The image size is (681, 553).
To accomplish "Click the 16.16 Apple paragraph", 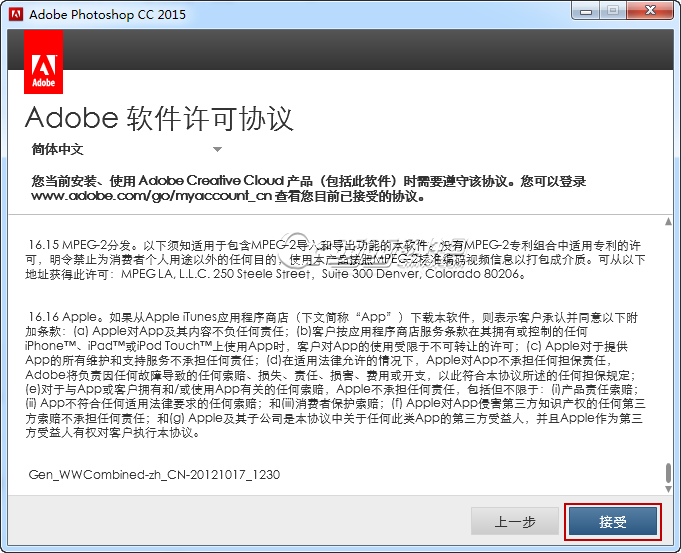I will click(x=334, y=374).
